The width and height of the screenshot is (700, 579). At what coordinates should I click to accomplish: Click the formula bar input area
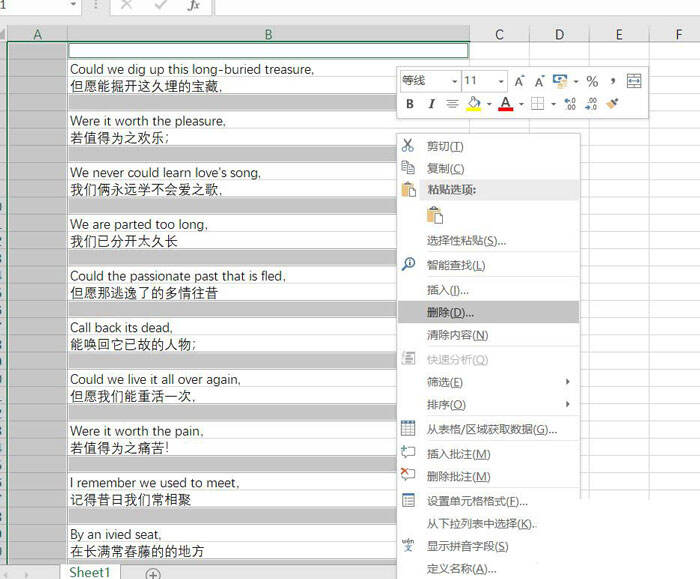click(x=457, y=6)
